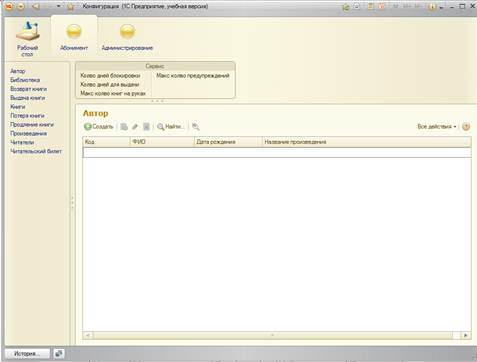Viewport: 477px width, 362px height.
Task: Click the horizontal scrollbar right arrow
Action: tap(466, 335)
